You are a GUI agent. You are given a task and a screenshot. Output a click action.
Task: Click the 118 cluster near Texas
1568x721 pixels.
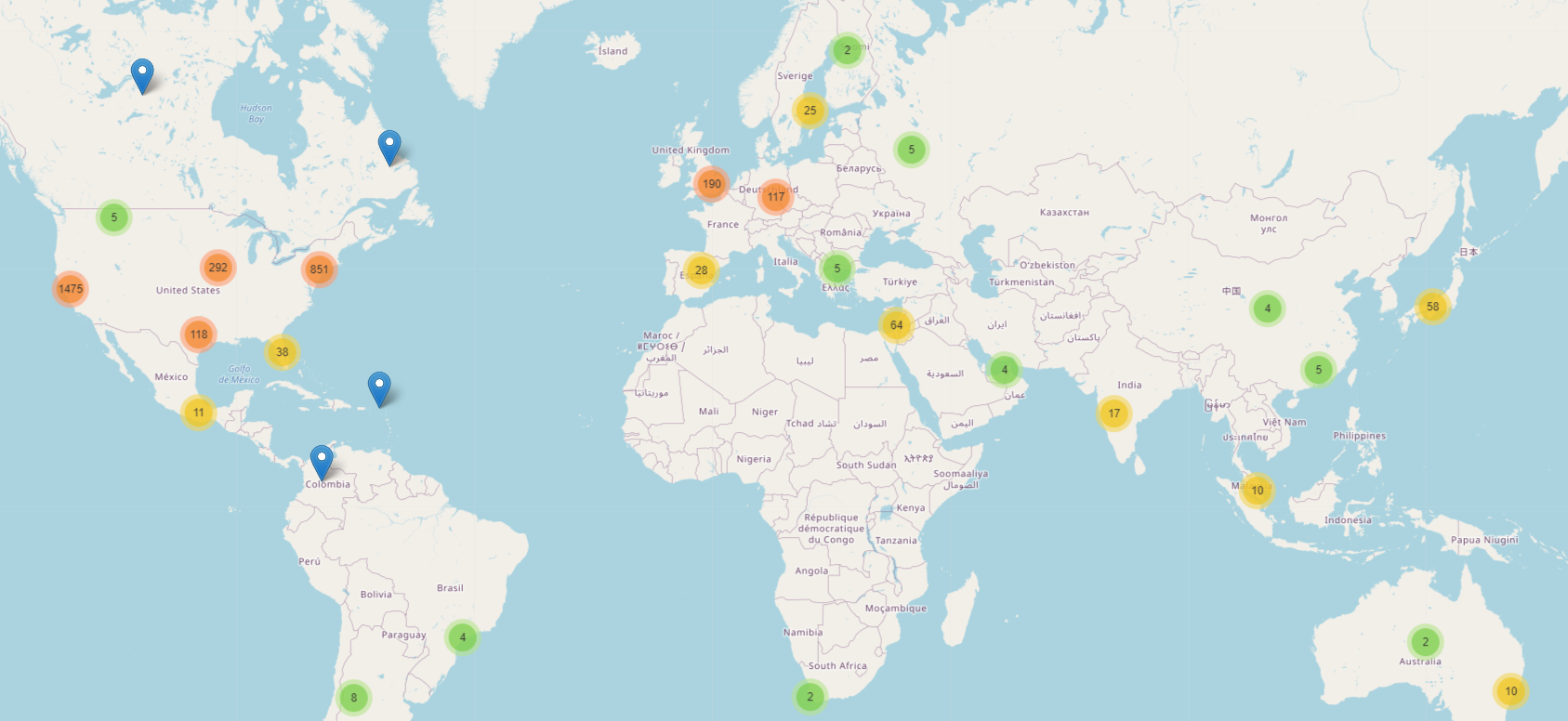click(x=199, y=334)
